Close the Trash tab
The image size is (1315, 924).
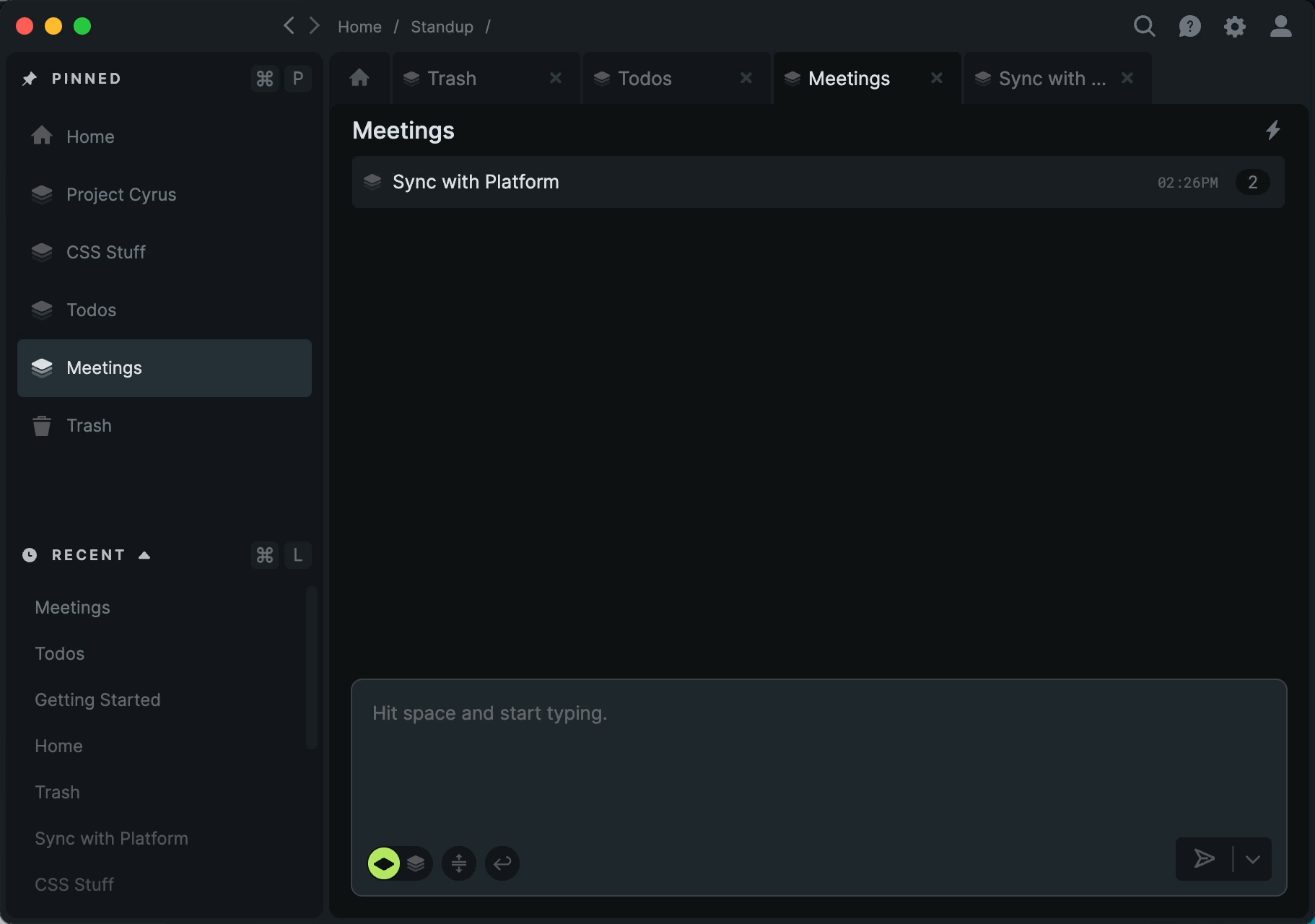point(556,78)
